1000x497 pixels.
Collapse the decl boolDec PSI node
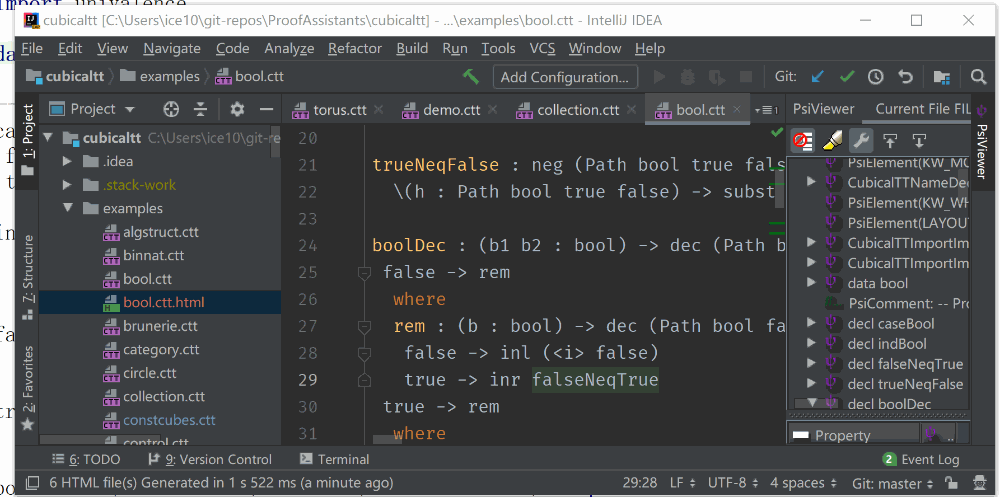811,403
